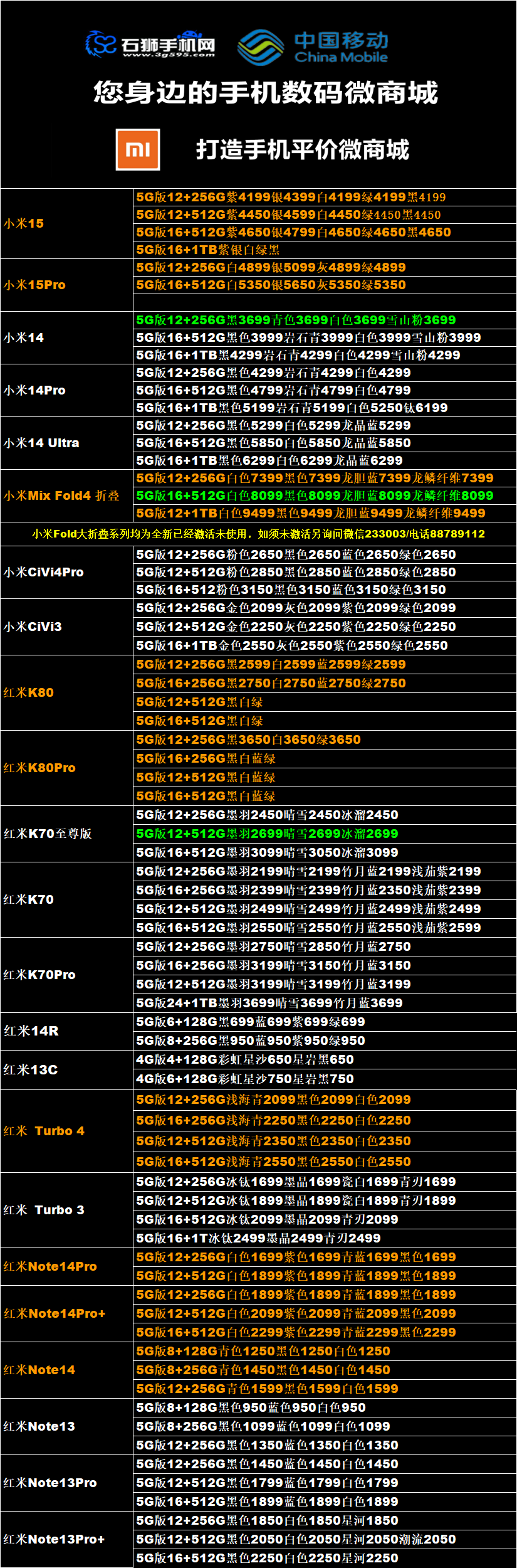The image size is (517, 1568).
Task: Click the China Mobile logo emblem
Action: pos(260,47)
